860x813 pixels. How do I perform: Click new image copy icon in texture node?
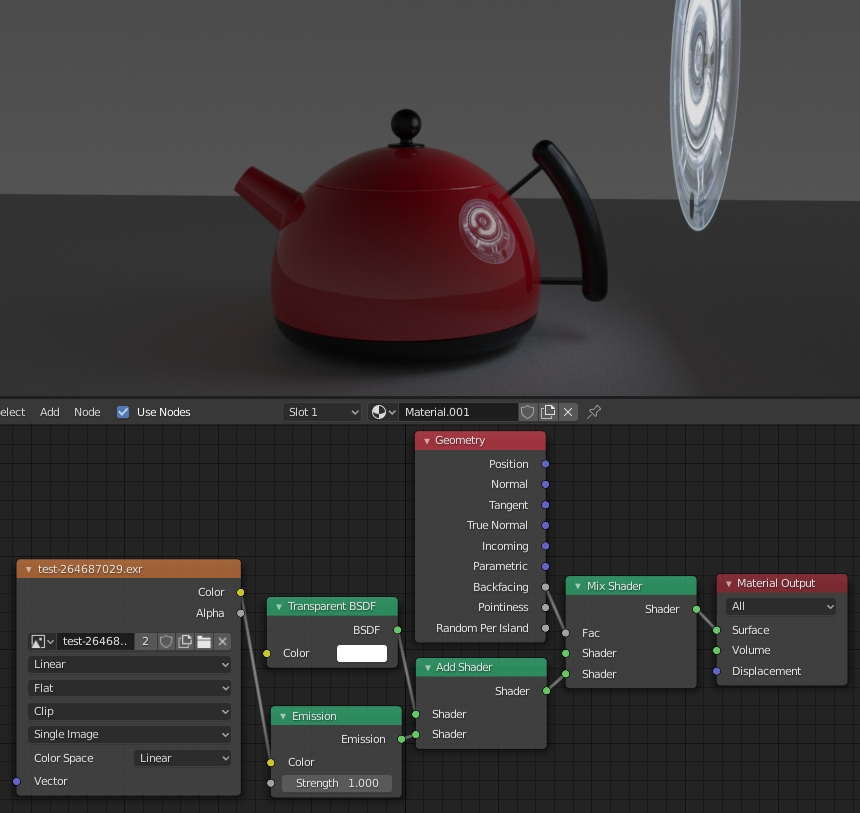pyautogui.click(x=185, y=641)
